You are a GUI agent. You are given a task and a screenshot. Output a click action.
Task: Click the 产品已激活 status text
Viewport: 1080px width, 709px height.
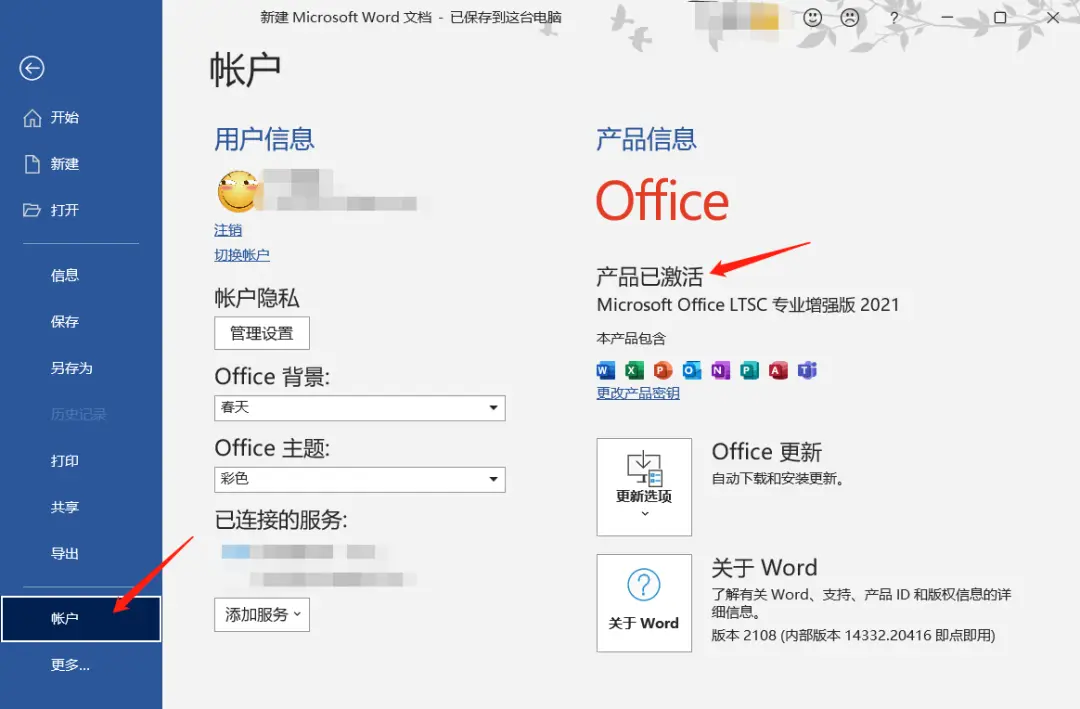pos(650,277)
